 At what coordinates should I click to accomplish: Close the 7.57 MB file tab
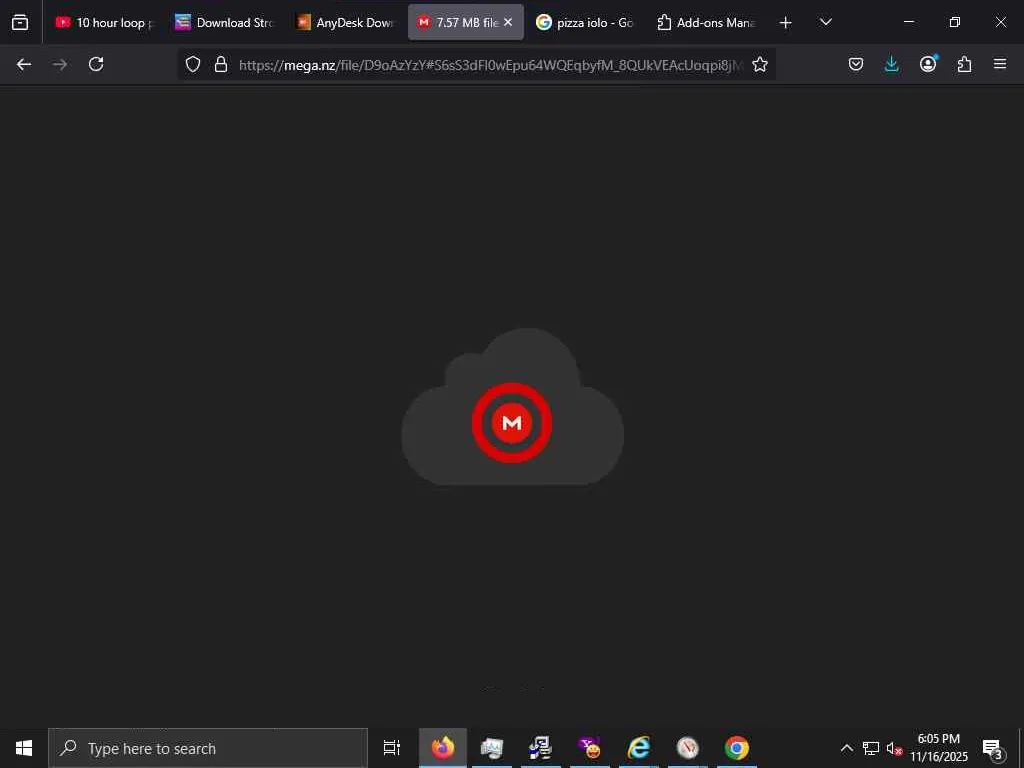click(508, 22)
